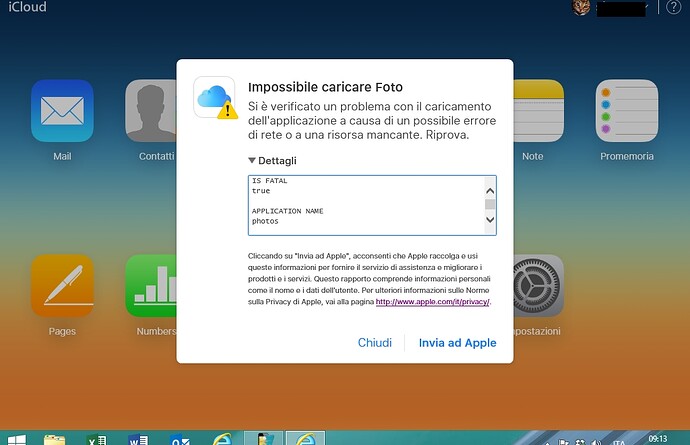
Task: Open Excel from the taskbar
Action: (x=96, y=440)
